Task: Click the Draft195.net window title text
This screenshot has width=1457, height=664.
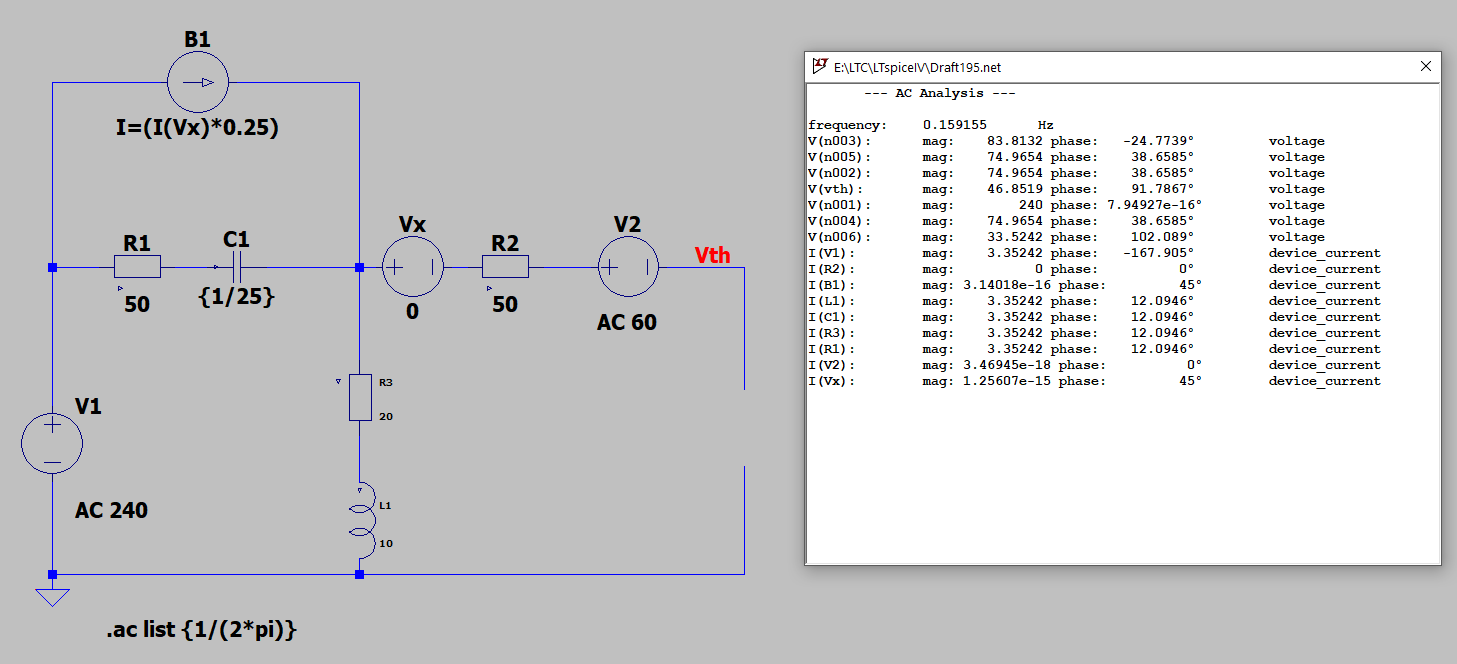Action: [917, 67]
